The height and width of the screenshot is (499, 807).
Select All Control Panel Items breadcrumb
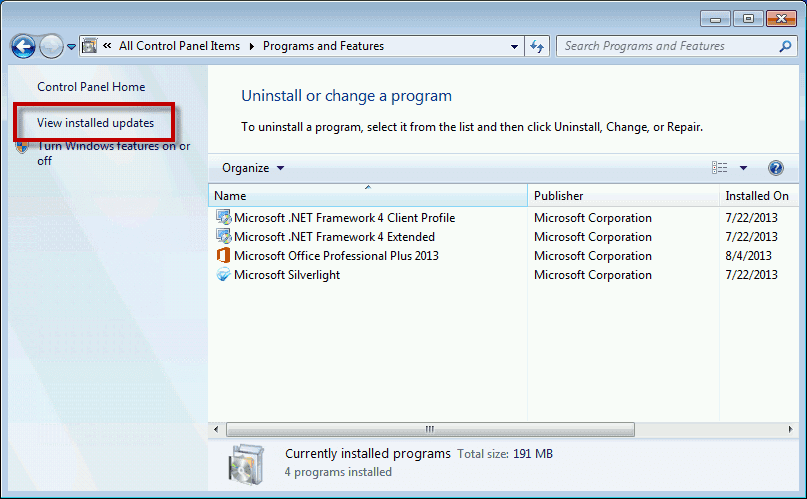click(179, 46)
